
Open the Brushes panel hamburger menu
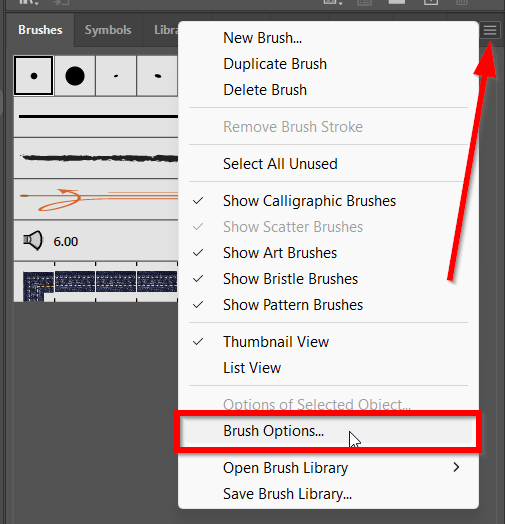[x=490, y=30]
